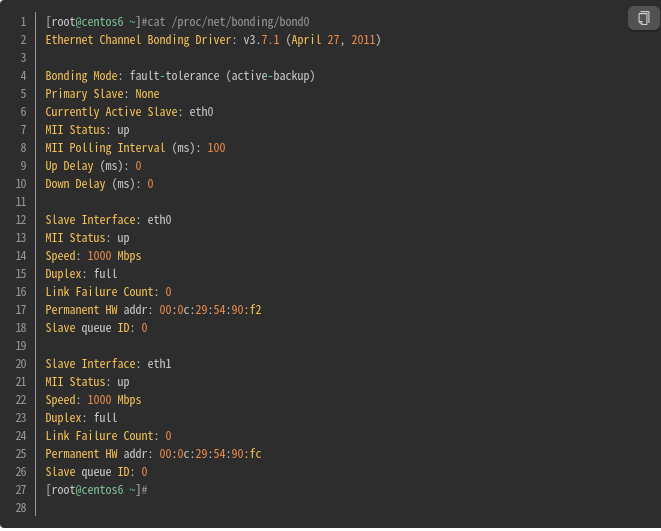This screenshot has height=531, width=661.
Task: Click line number 20
Action: pyautogui.click(x=21, y=364)
